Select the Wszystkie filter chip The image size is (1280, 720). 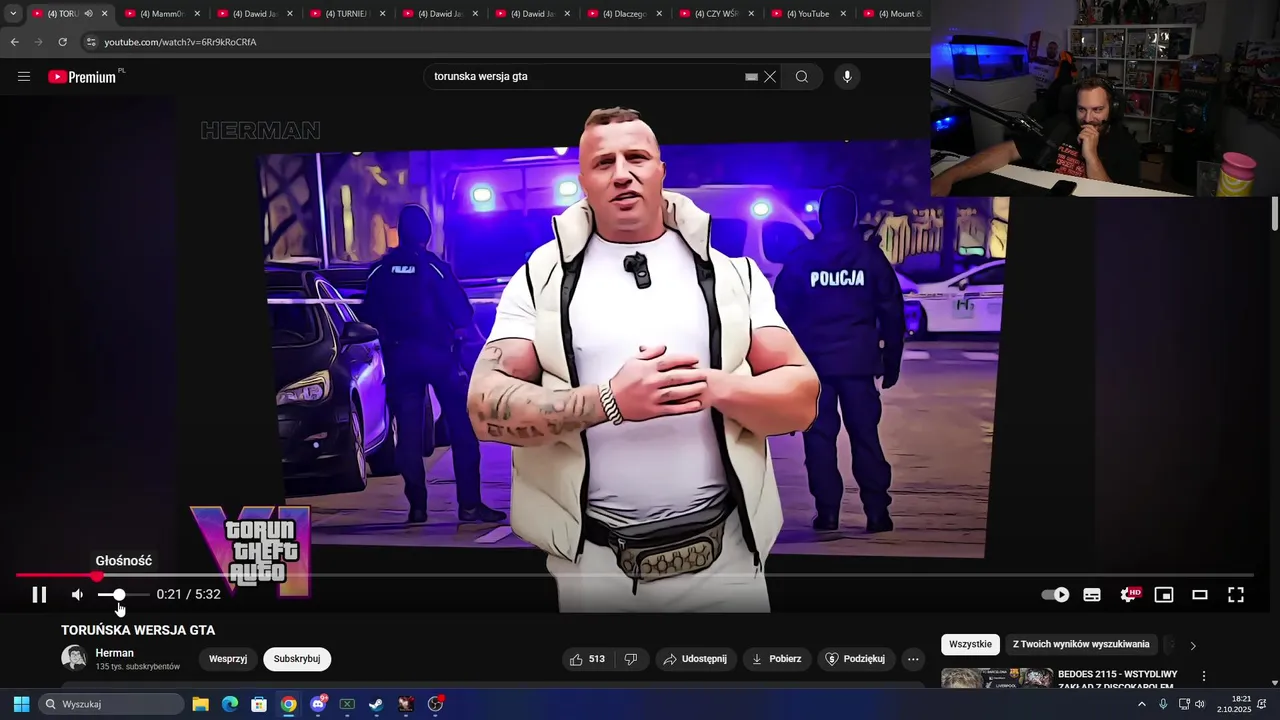(970, 645)
